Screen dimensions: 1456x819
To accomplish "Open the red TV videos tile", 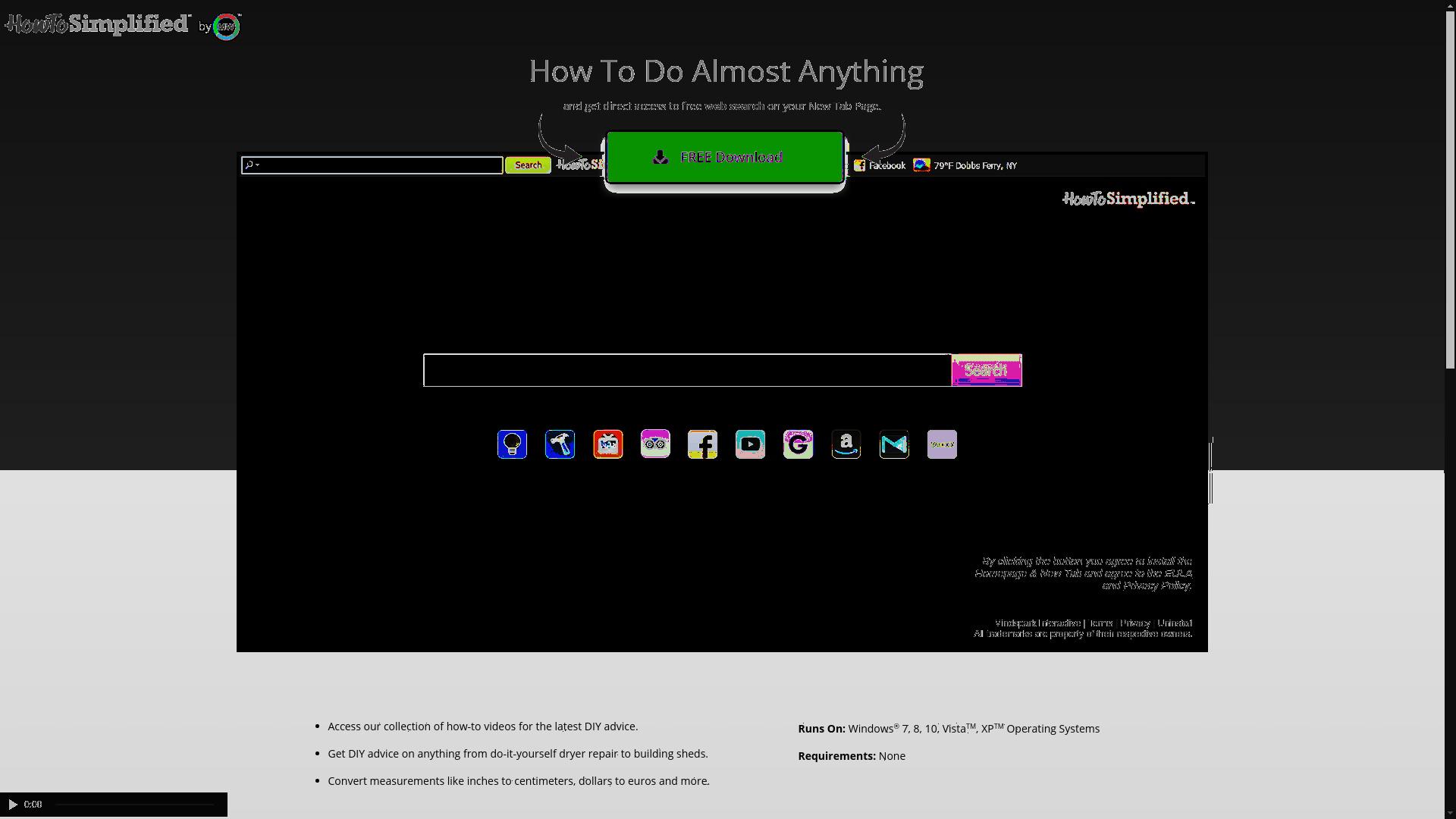I will point(607,444).
